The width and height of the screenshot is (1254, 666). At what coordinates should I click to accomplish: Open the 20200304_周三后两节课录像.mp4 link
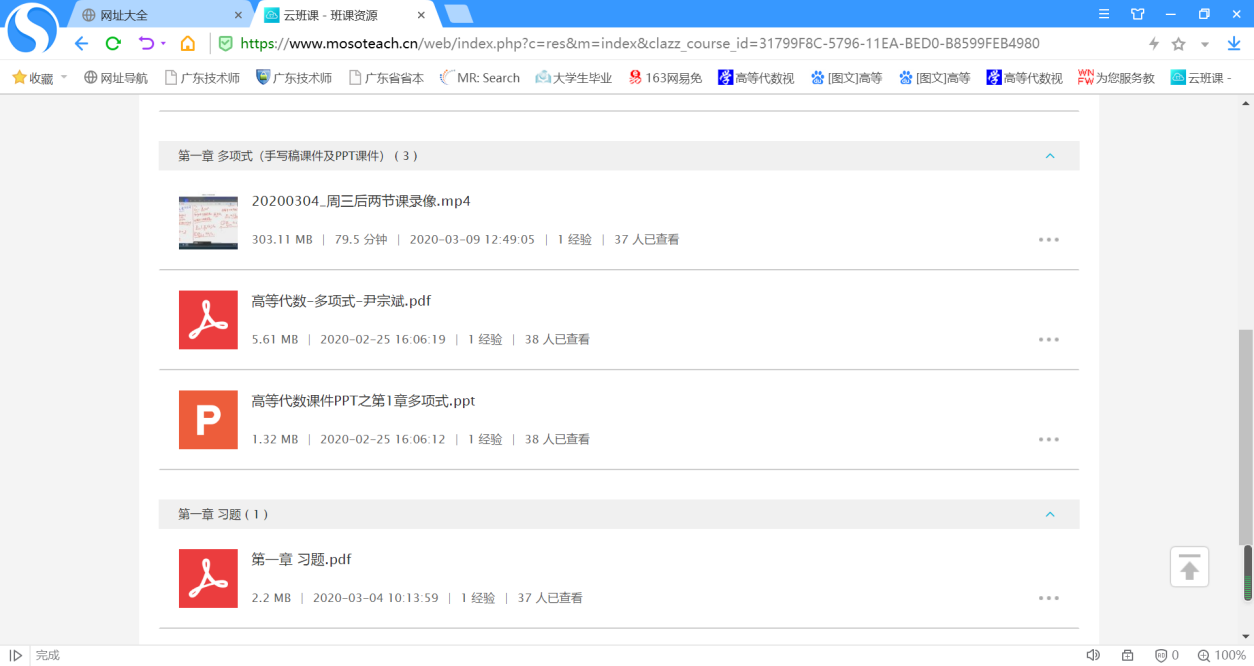pos(361,201)
